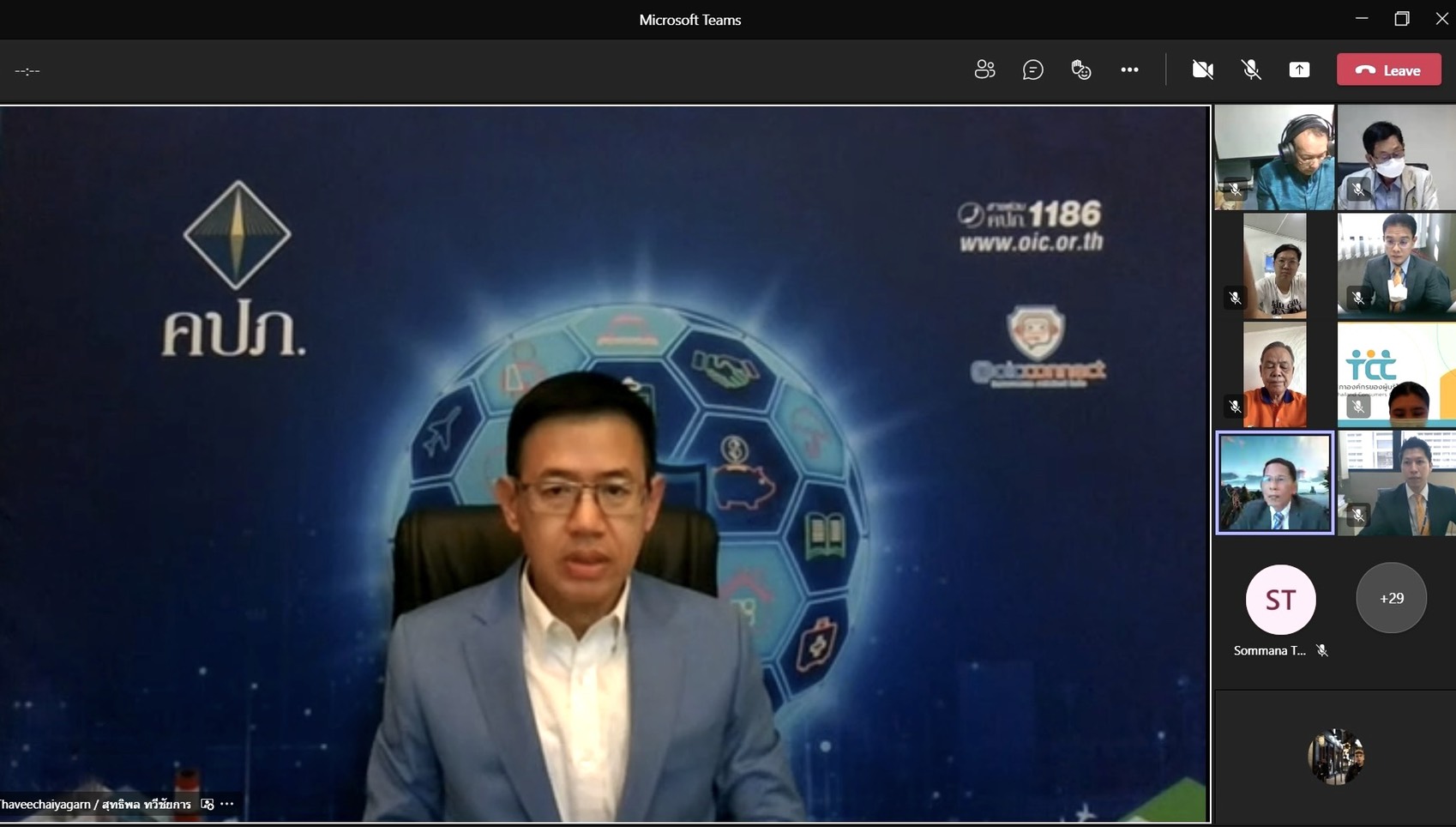Viewport: 1456px width, 827px height.
Task: Unmute the microphone
Action: click(x=1251, y=70)
